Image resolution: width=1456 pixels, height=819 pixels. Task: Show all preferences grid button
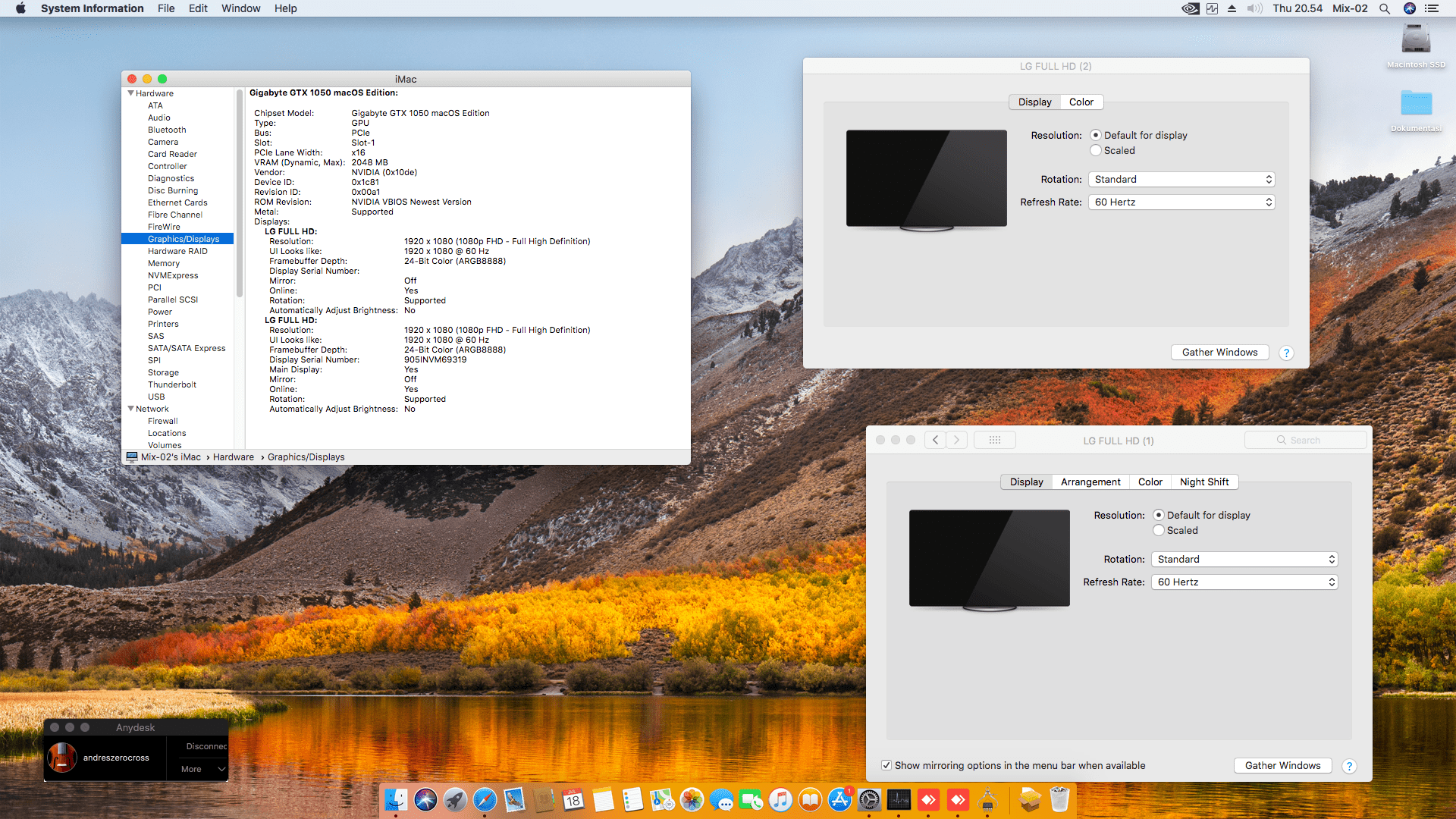994,440
